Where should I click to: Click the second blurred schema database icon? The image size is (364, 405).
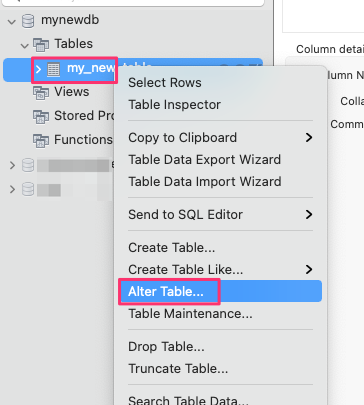(x=28, y=189)
